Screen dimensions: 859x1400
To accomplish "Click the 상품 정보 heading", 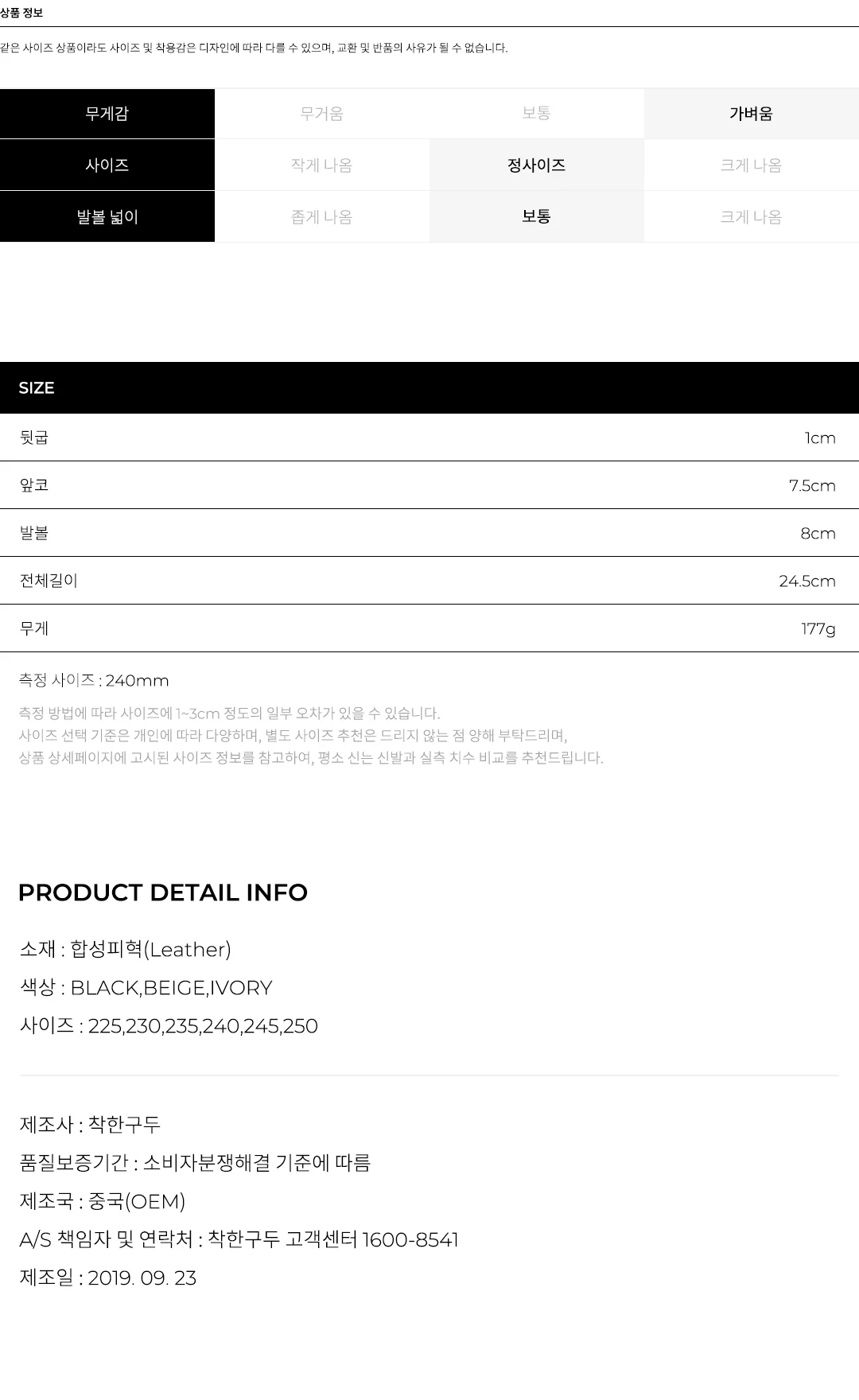I will pyautogui.click(x=21, y=13).
